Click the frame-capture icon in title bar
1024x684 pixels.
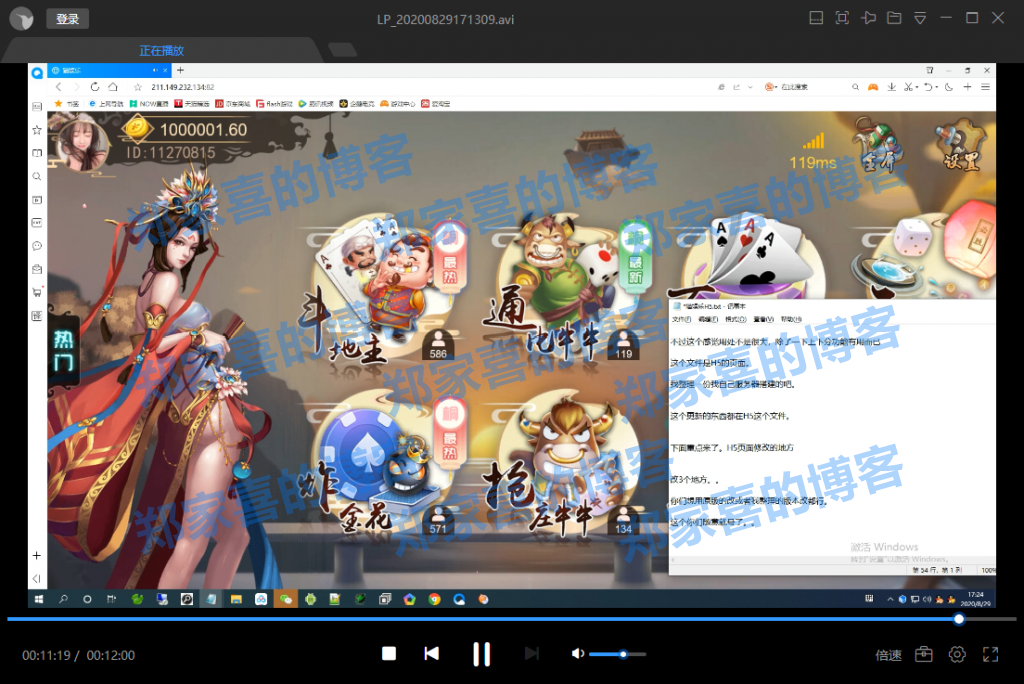[842, 18]
